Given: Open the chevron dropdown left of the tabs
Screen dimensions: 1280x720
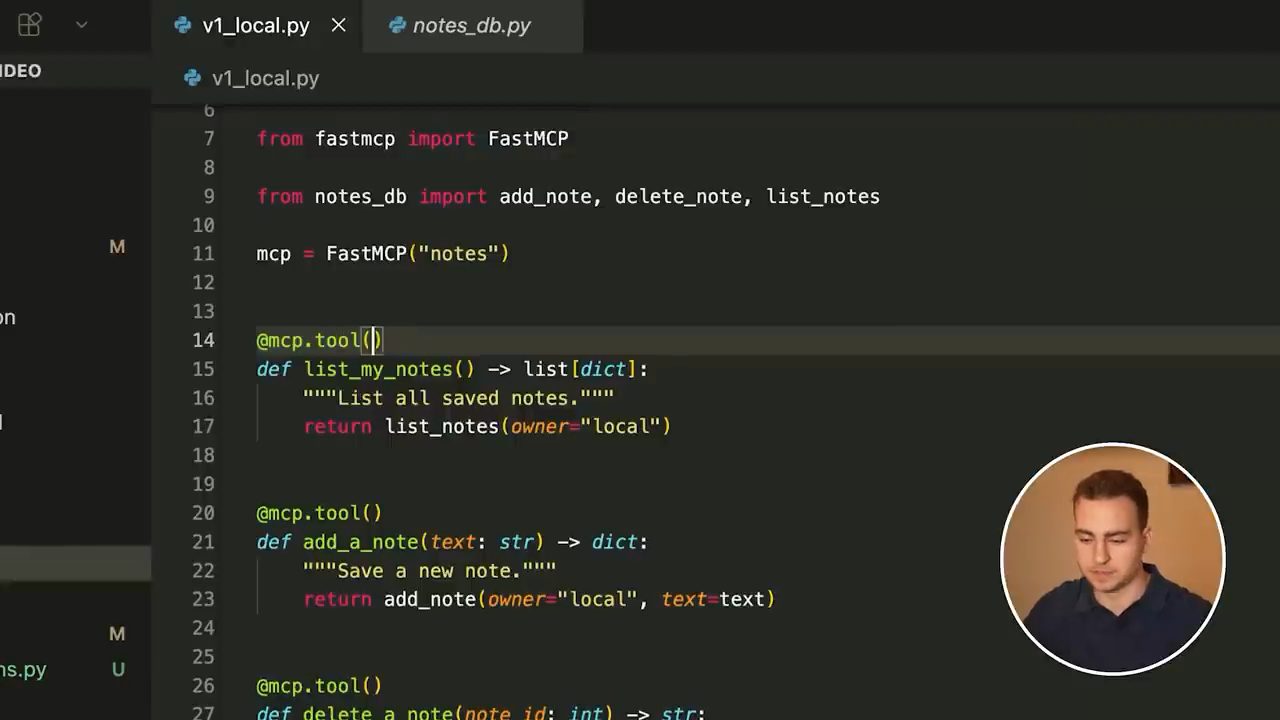Looking at the screenshot, I should [82, 25].
